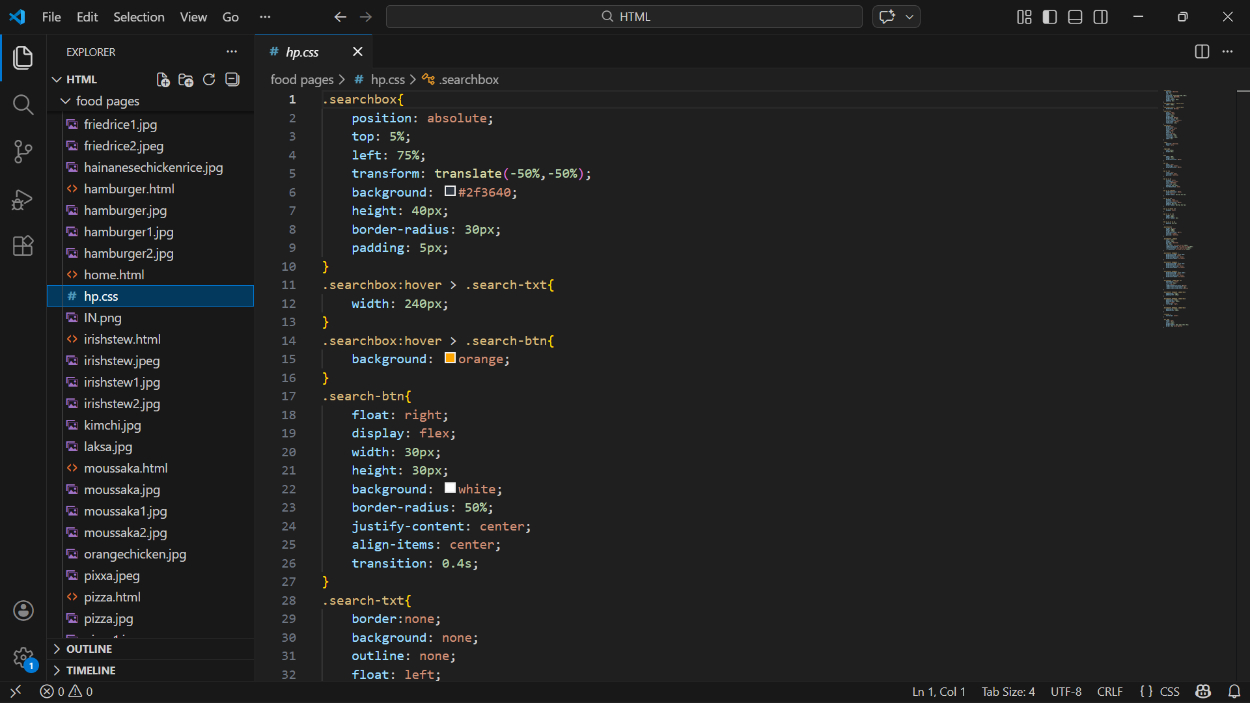This screenshot has width=1250, height=703.
Task: Open the Run and Debug view
Action: pyautogui.click(x=23, y=199)
